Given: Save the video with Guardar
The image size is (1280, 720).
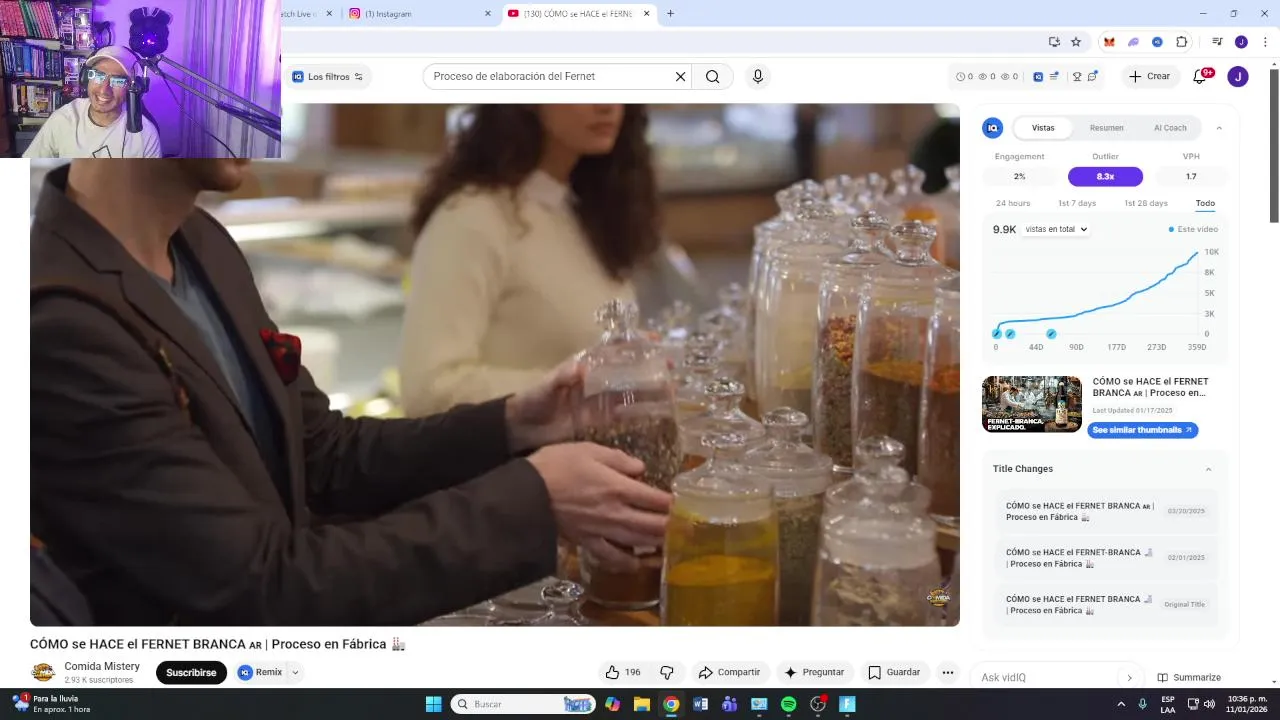Looking at the screenshot, I should tap(894, 673).
